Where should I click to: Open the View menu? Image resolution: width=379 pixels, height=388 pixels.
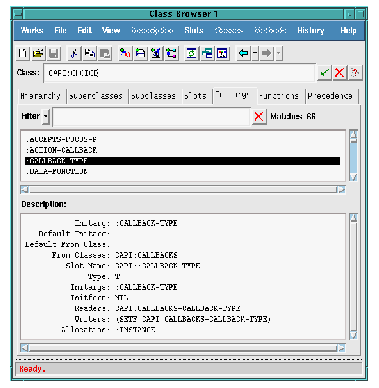[111, 30]
